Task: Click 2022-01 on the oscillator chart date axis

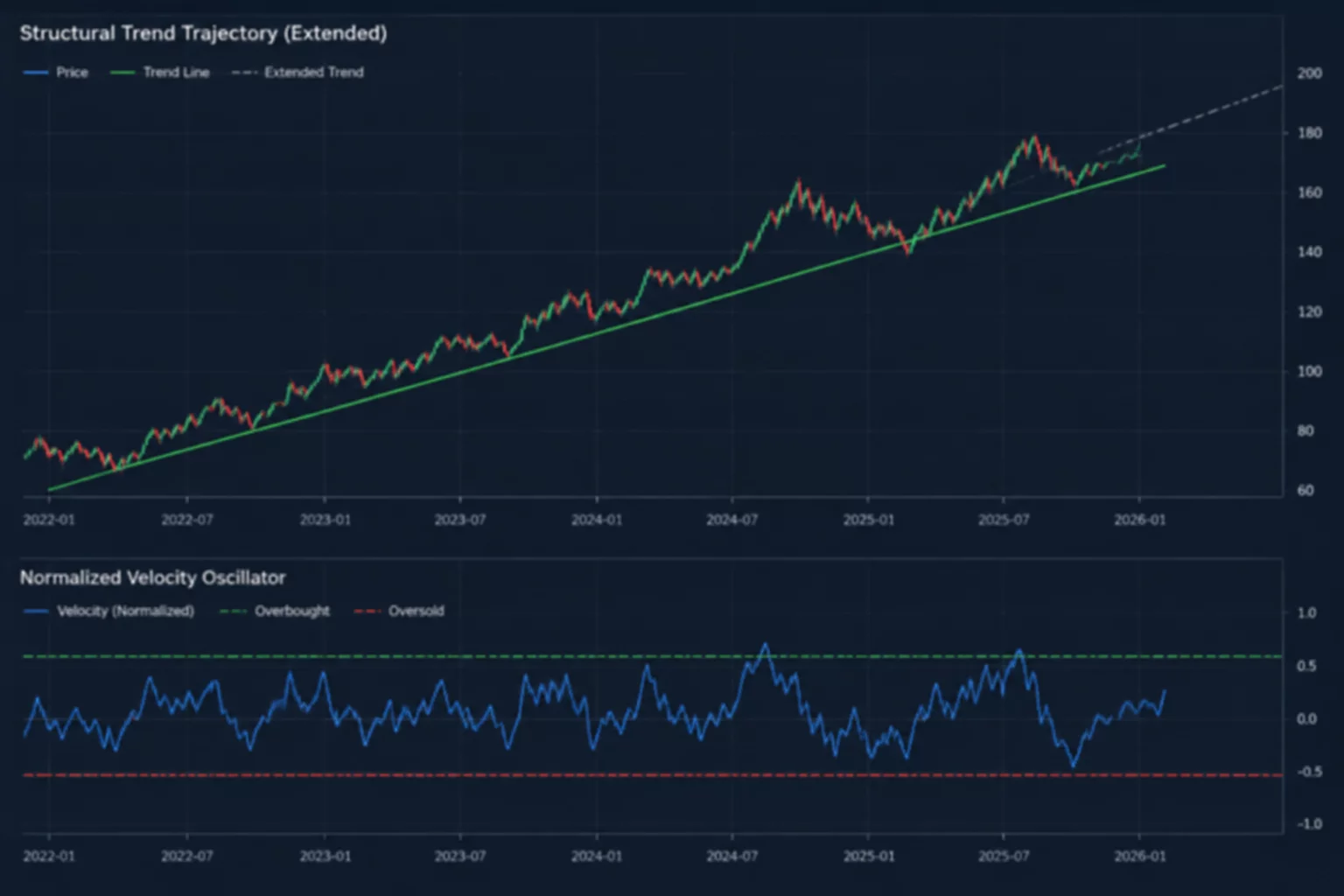Action: [49, 856]
